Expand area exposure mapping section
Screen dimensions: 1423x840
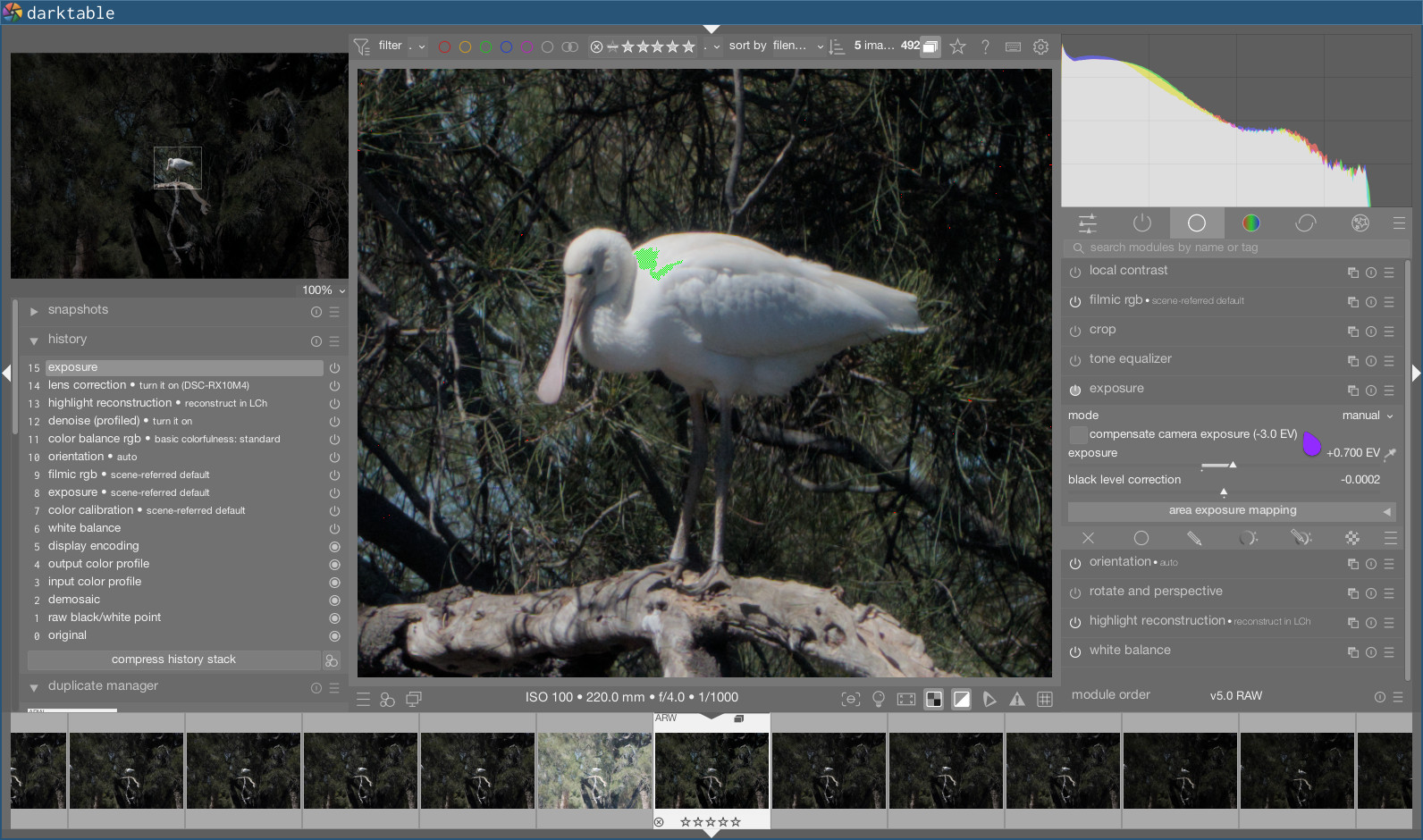pyautogui.click(x=1232, y=511)
